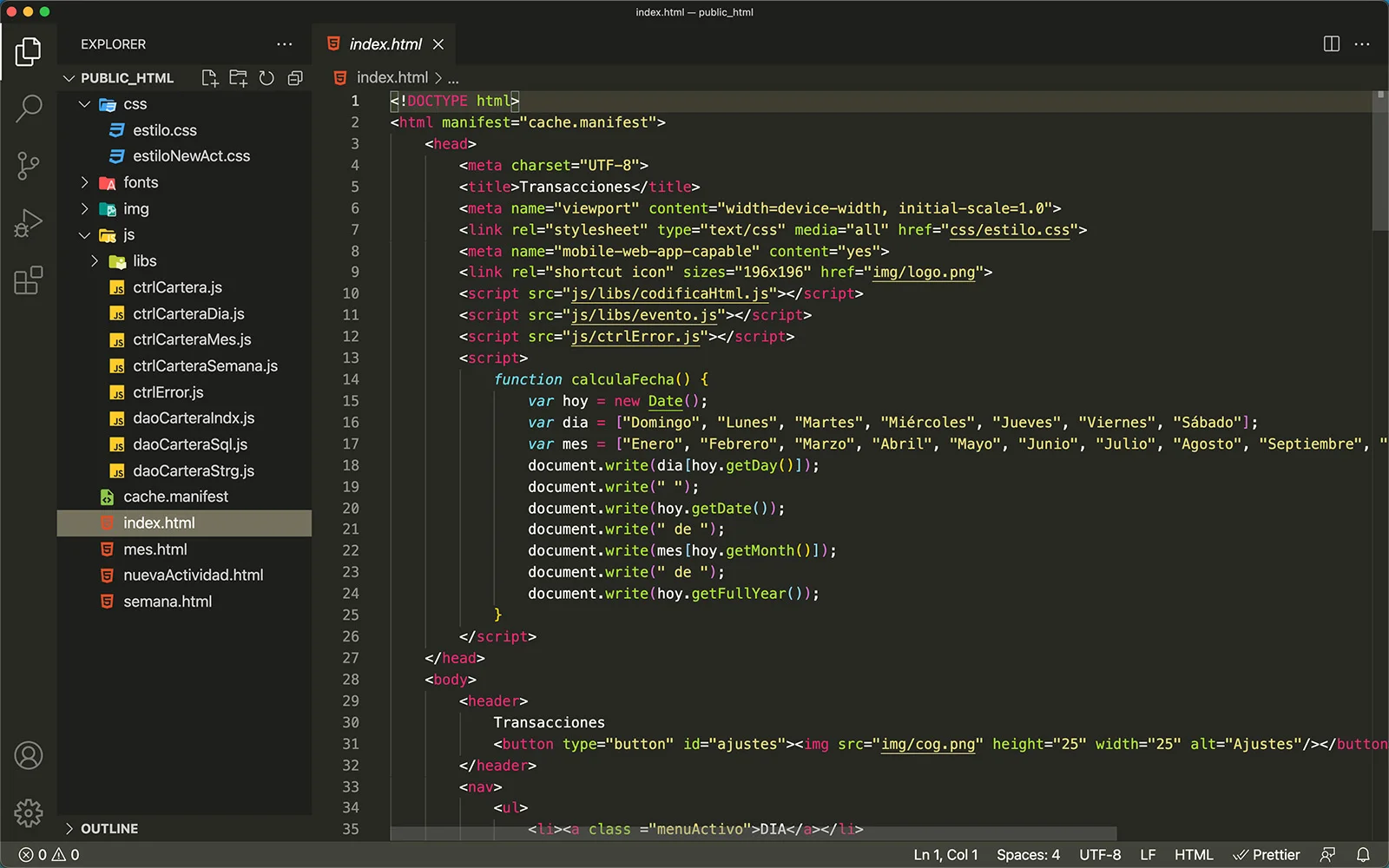Image resolution: width=1389 pixels, height=868 pixels.
Task: Open the notifications bell in status bar
Action: pos(1363,855)
